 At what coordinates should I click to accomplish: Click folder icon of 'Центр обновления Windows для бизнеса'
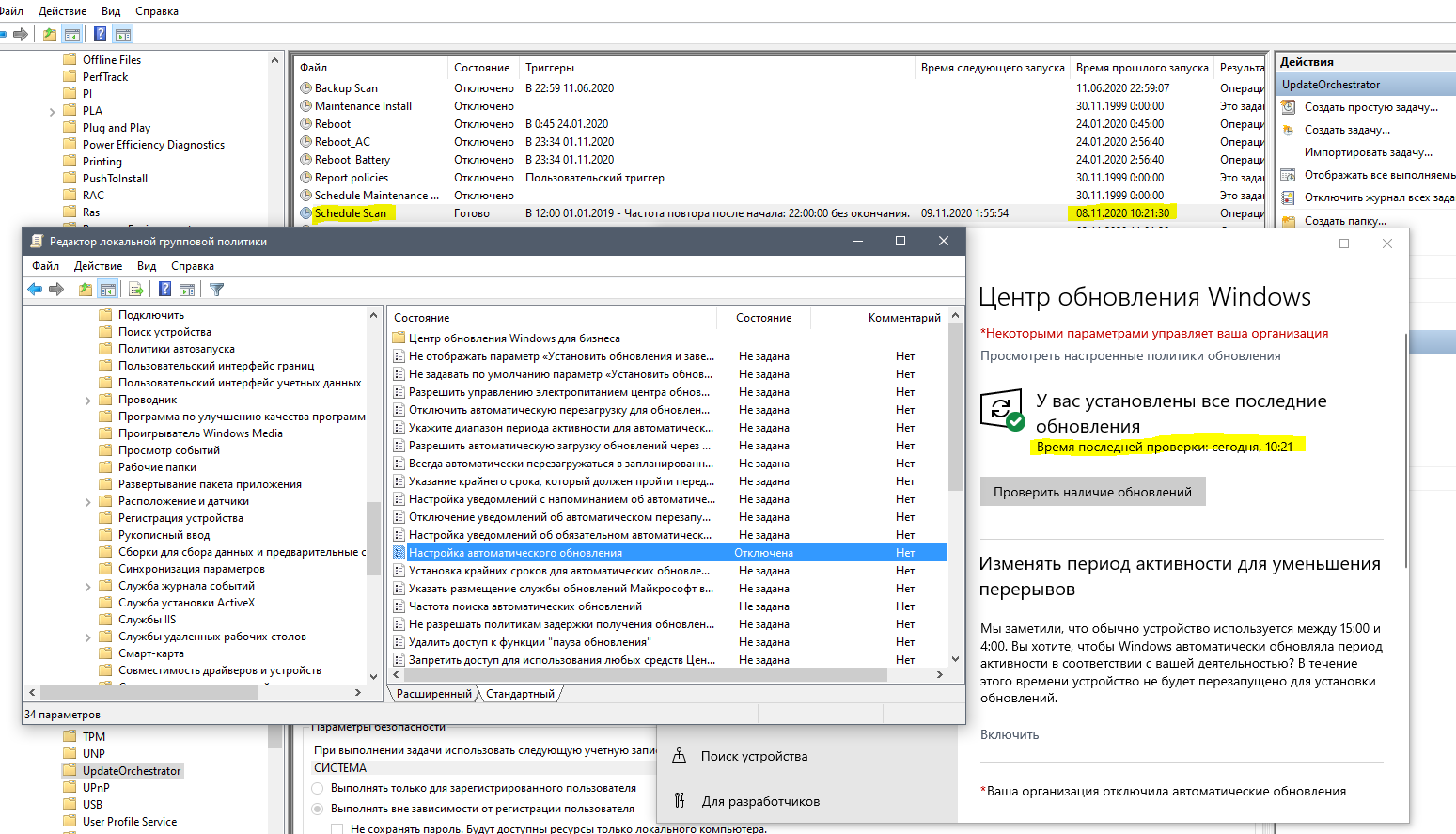click(x=399, y=338)
